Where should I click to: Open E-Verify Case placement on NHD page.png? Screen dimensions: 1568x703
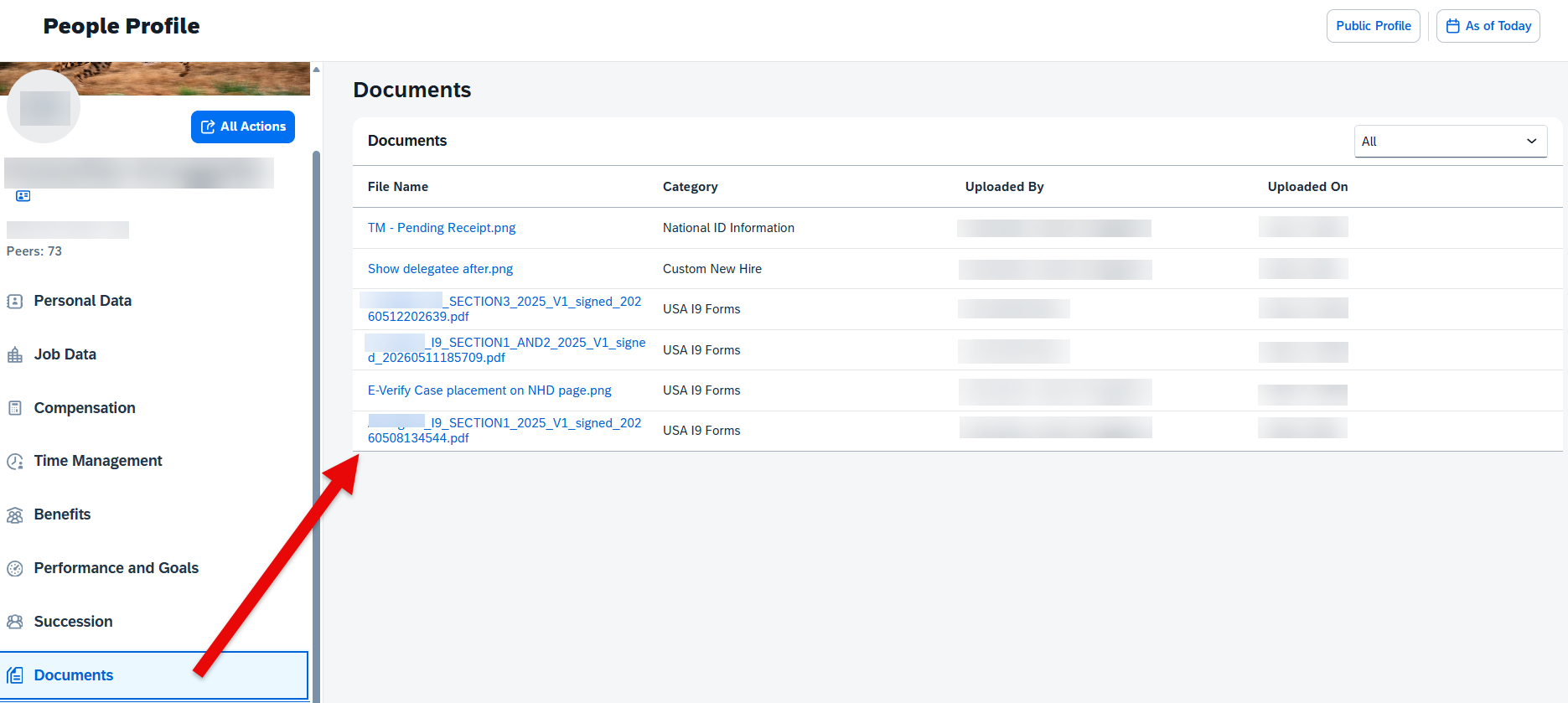tap(489, 390)
